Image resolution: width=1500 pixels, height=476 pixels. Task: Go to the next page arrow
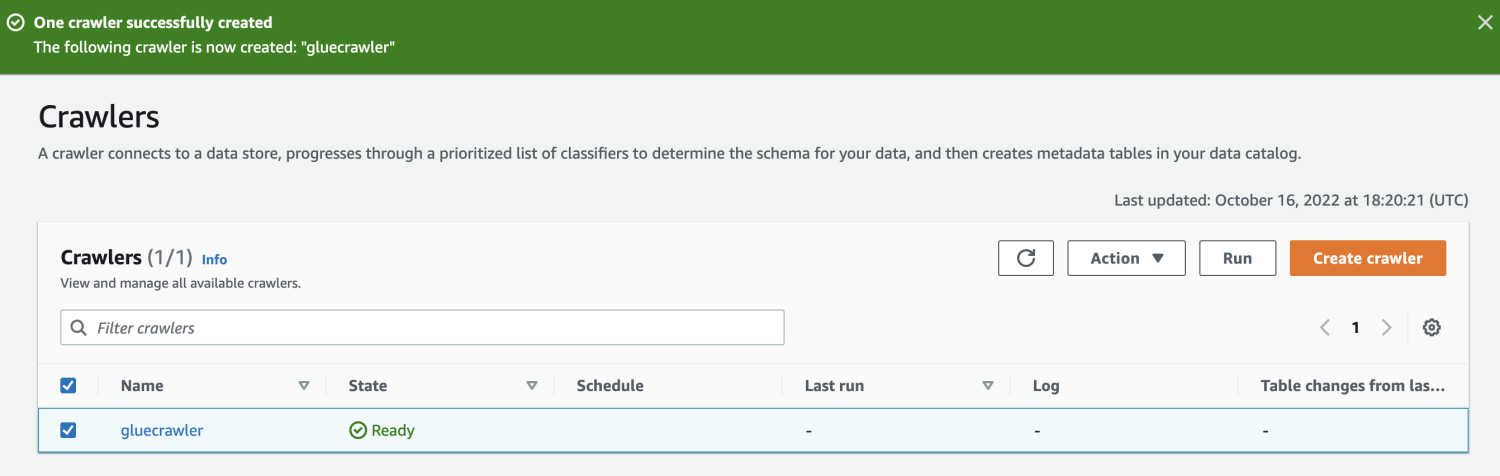pos(1386,327)
